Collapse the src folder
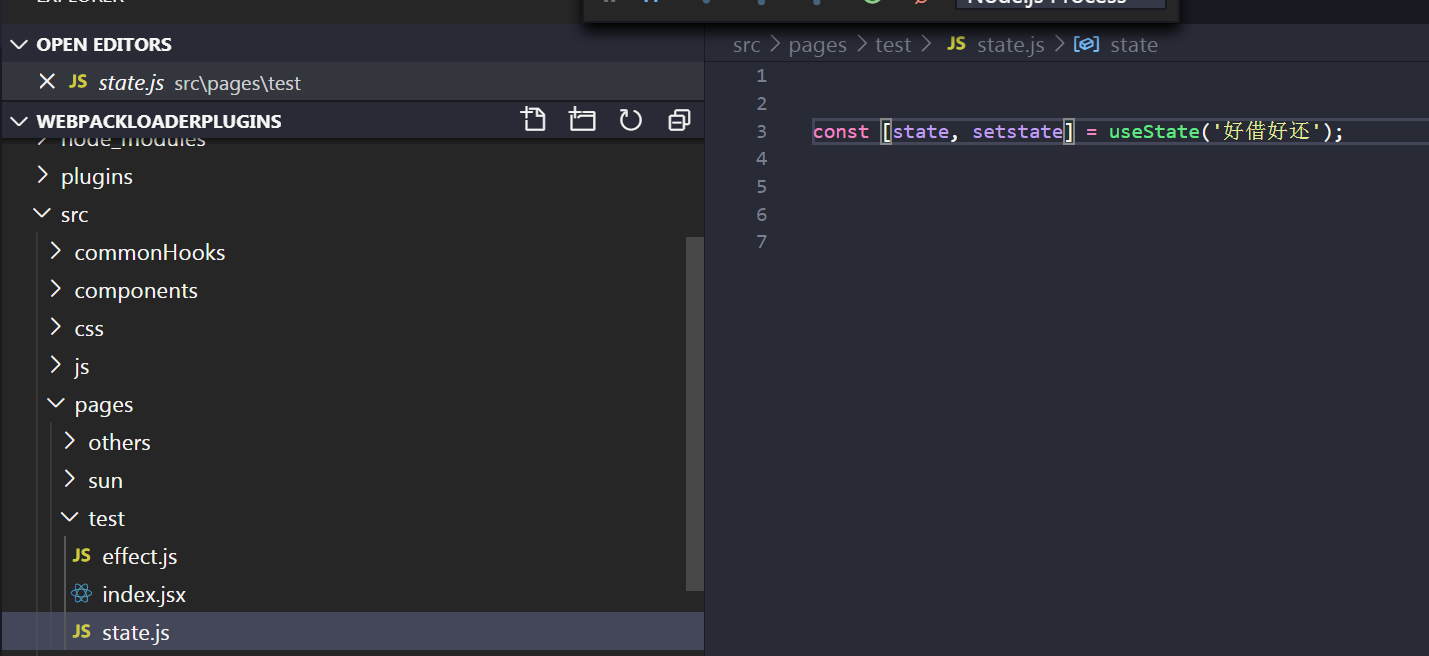Screen dimensions: 1429x656 point(352,215)
